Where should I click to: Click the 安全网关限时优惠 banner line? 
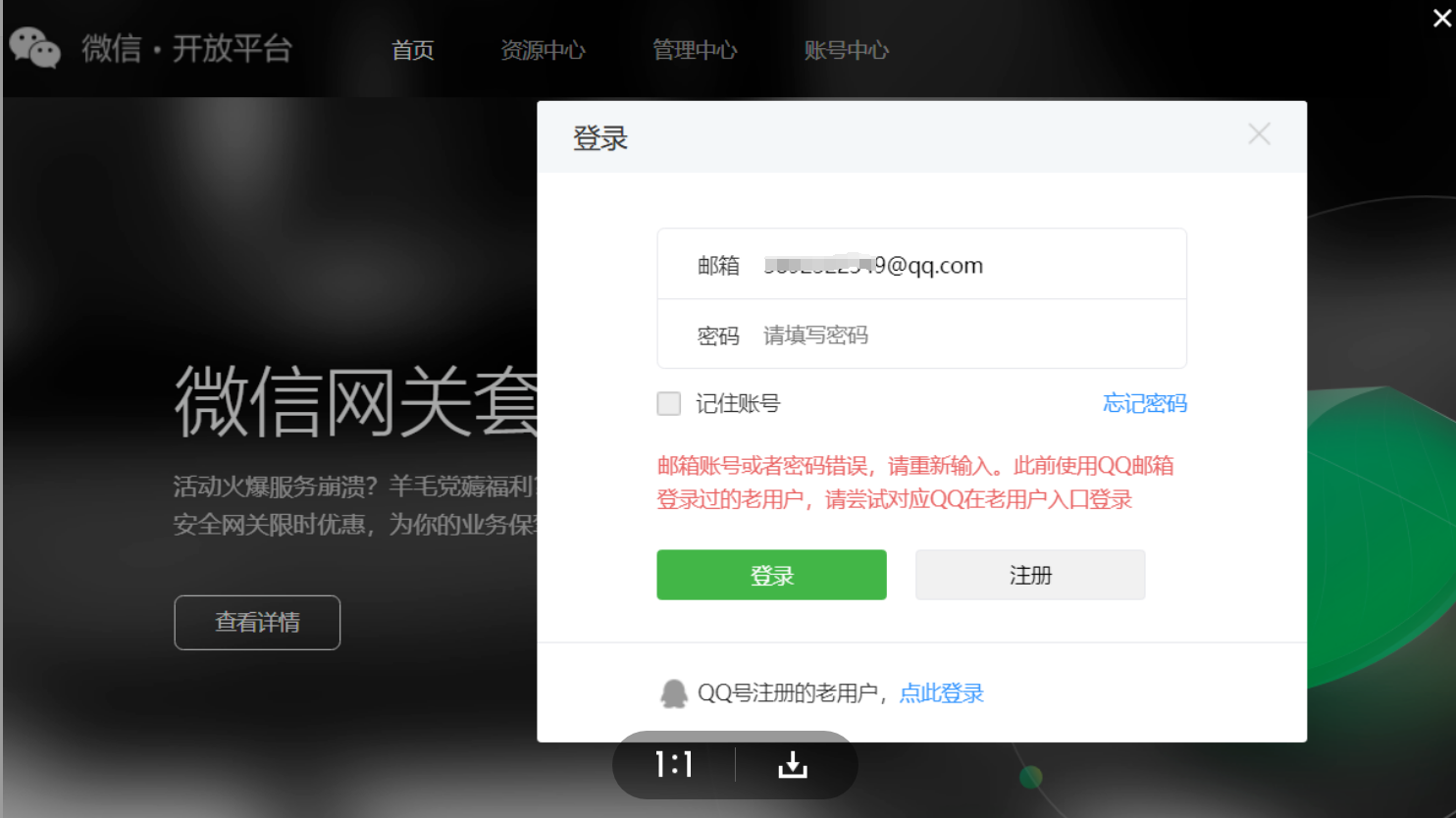point(355,525)
